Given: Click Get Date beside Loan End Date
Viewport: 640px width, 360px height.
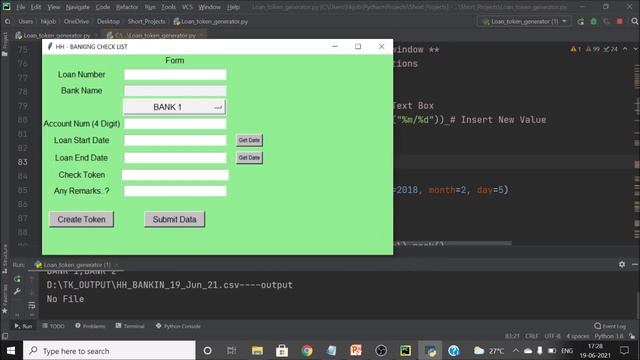Looking at the screenshot, I should (249, 158).
